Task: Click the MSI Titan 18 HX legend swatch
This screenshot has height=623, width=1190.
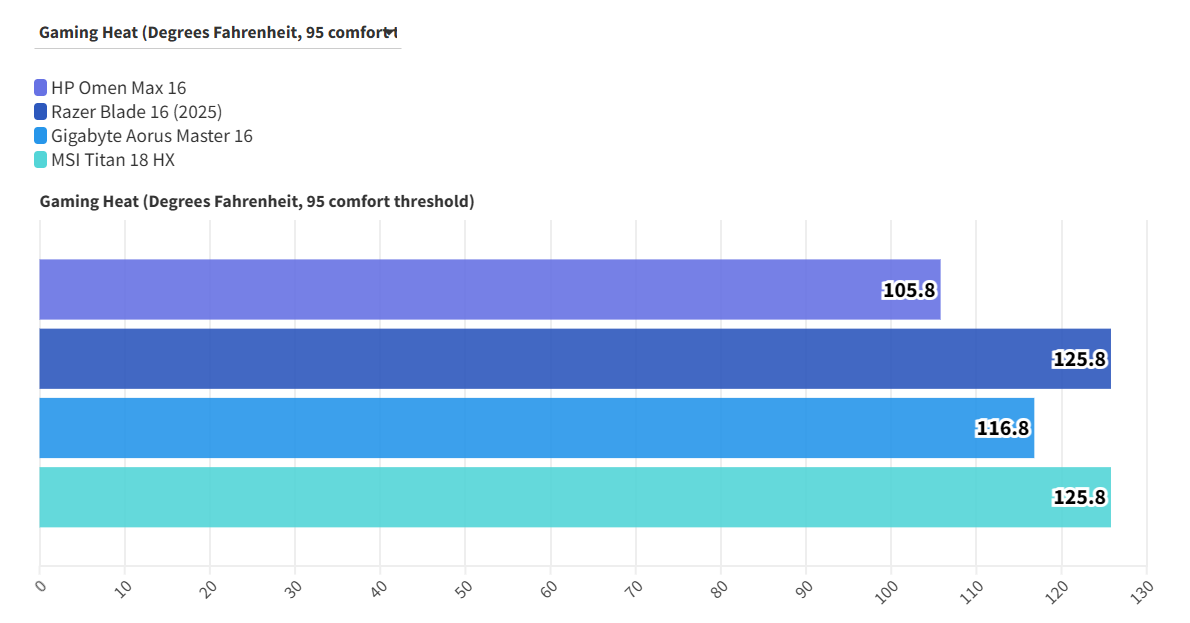Action: click(40, 160)
